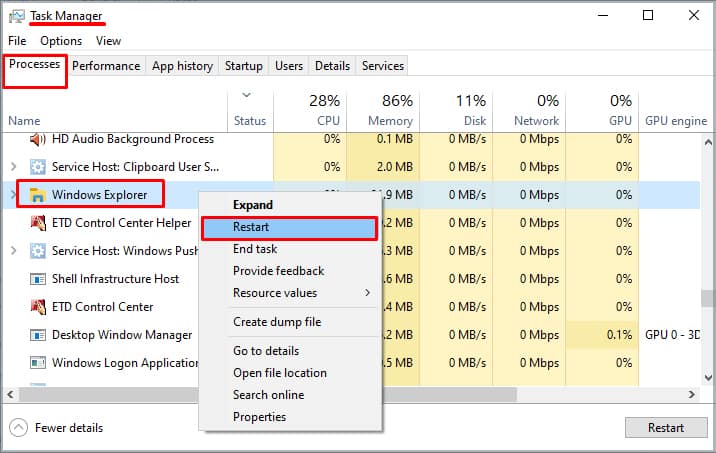Switch to the Startup tab
This screenshot has width=716, height=453.
point(244,66)
